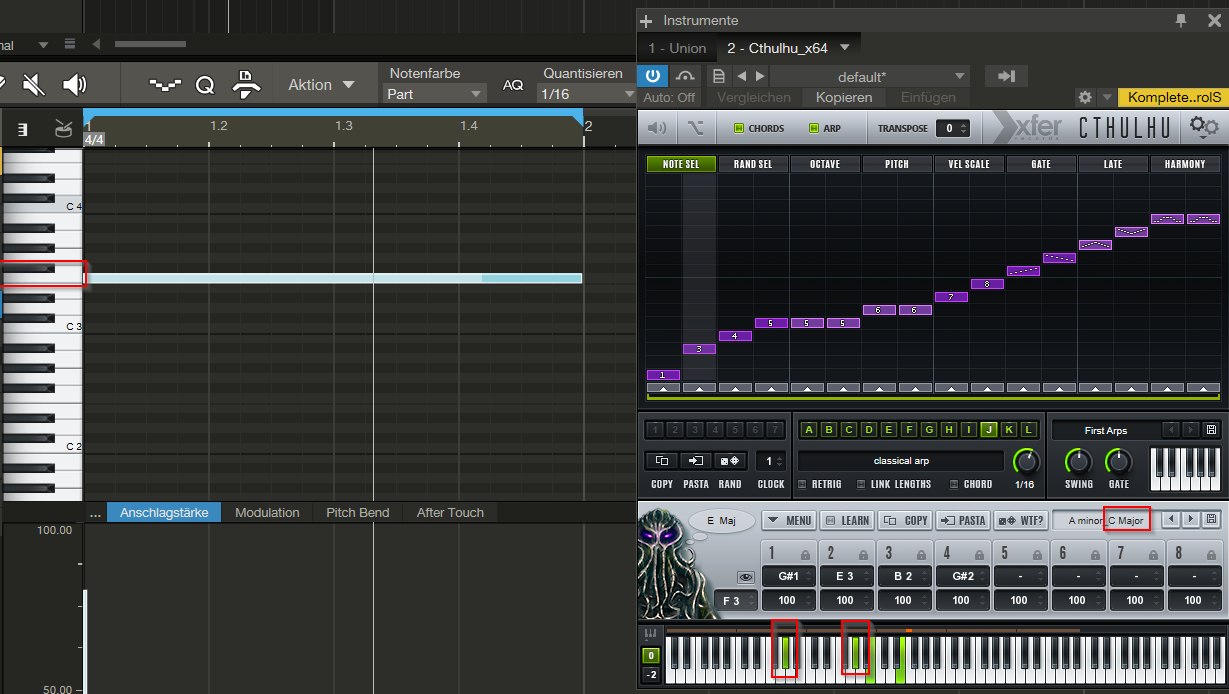Open the Notenfarbe Part dropdown
The width and height of the screenshot is (1229, 694).
434,94
